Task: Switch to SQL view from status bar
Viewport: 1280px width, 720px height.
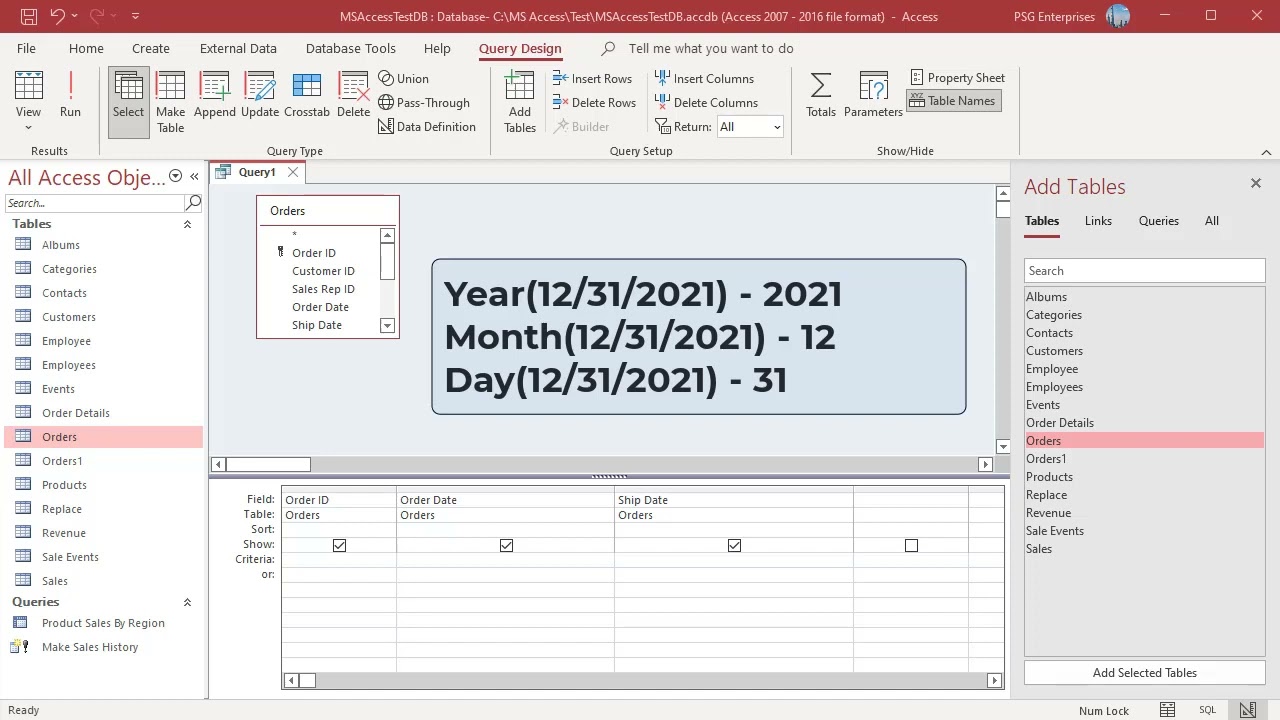Action: pos(1208,710)
